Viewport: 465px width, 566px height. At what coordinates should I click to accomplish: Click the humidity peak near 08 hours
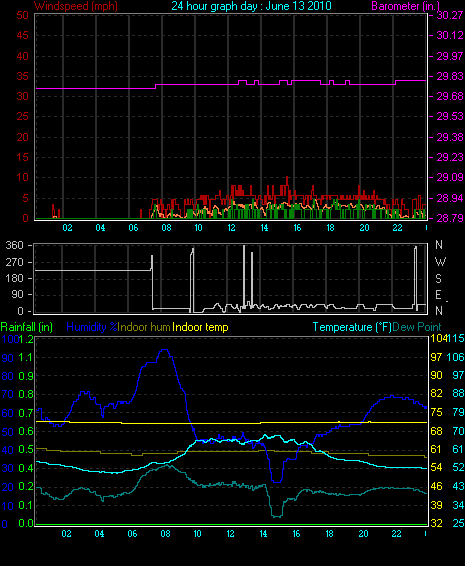165,350
